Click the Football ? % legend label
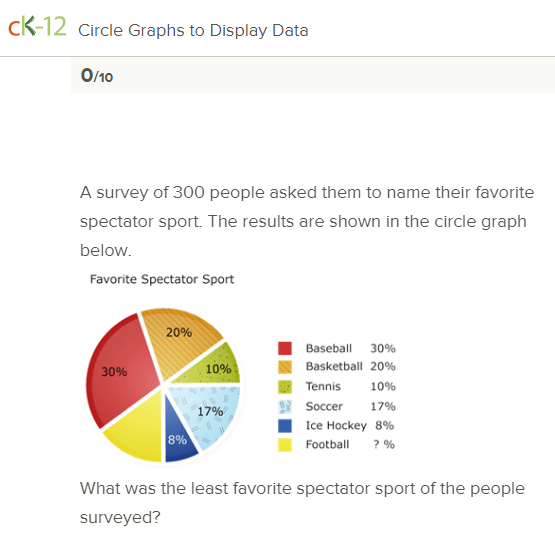The image size is (555, 543). [x=350, y=444]
